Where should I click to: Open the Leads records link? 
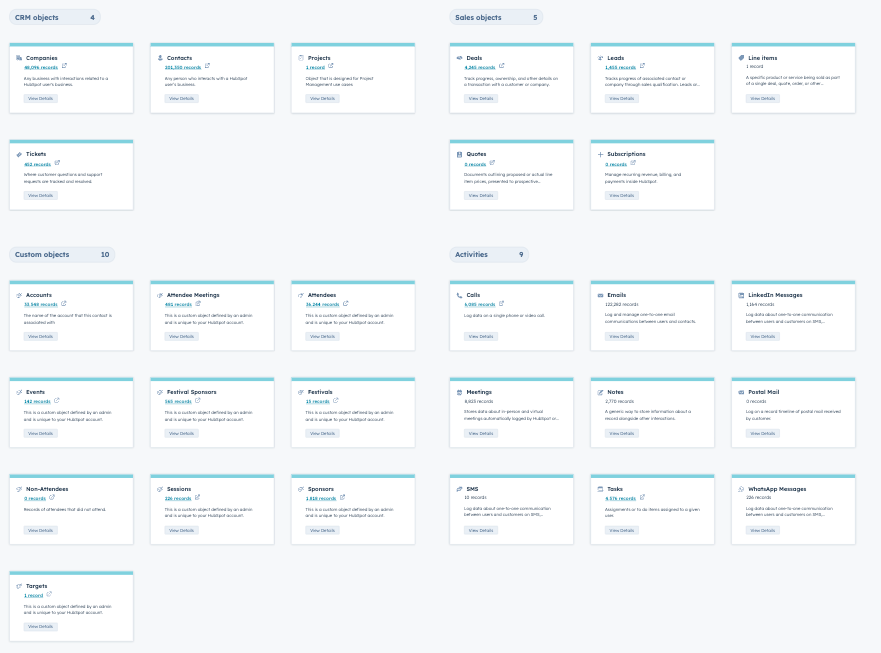pos(620,67)
